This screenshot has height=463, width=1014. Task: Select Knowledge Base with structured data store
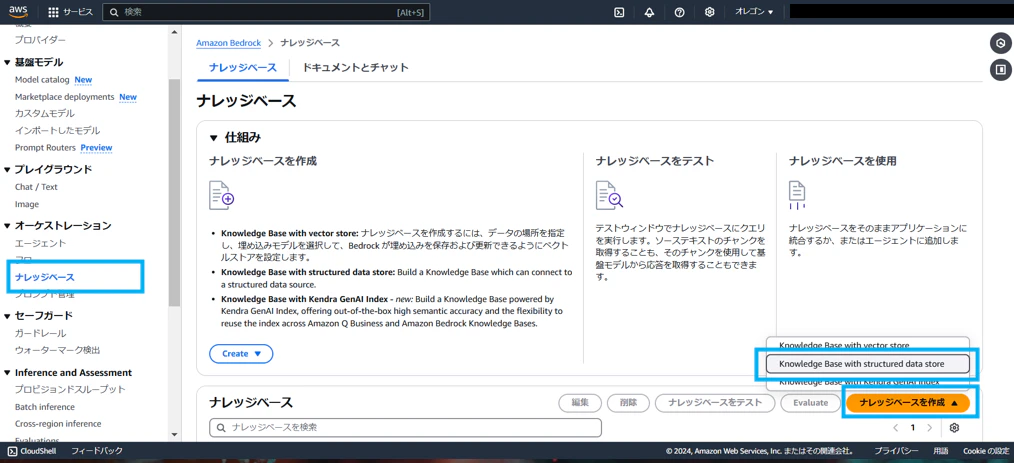coord(868,364)
